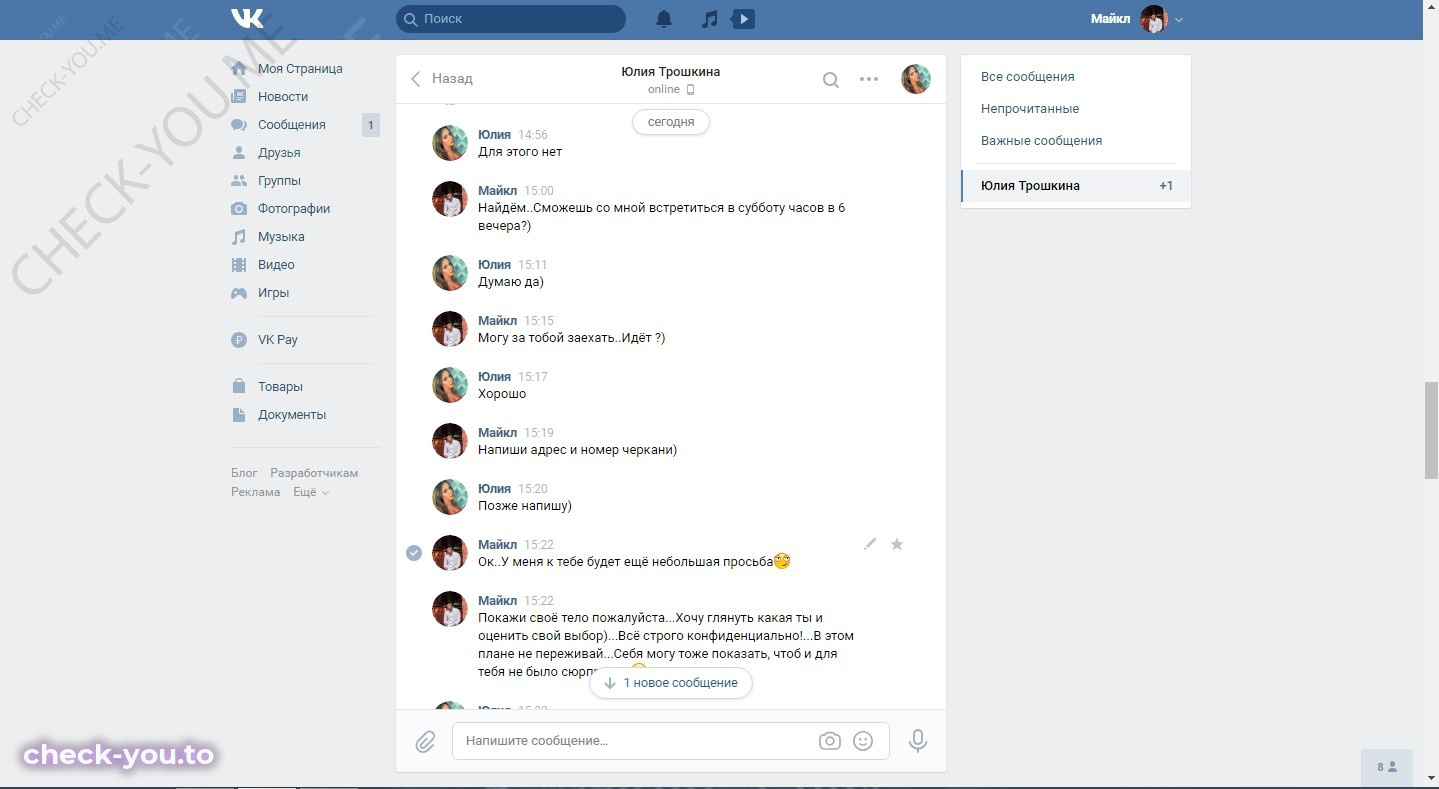Toggle selection checkmark on the 15:22 message
The width and height of the screenshot is (1439, 789).
point(414,553)
